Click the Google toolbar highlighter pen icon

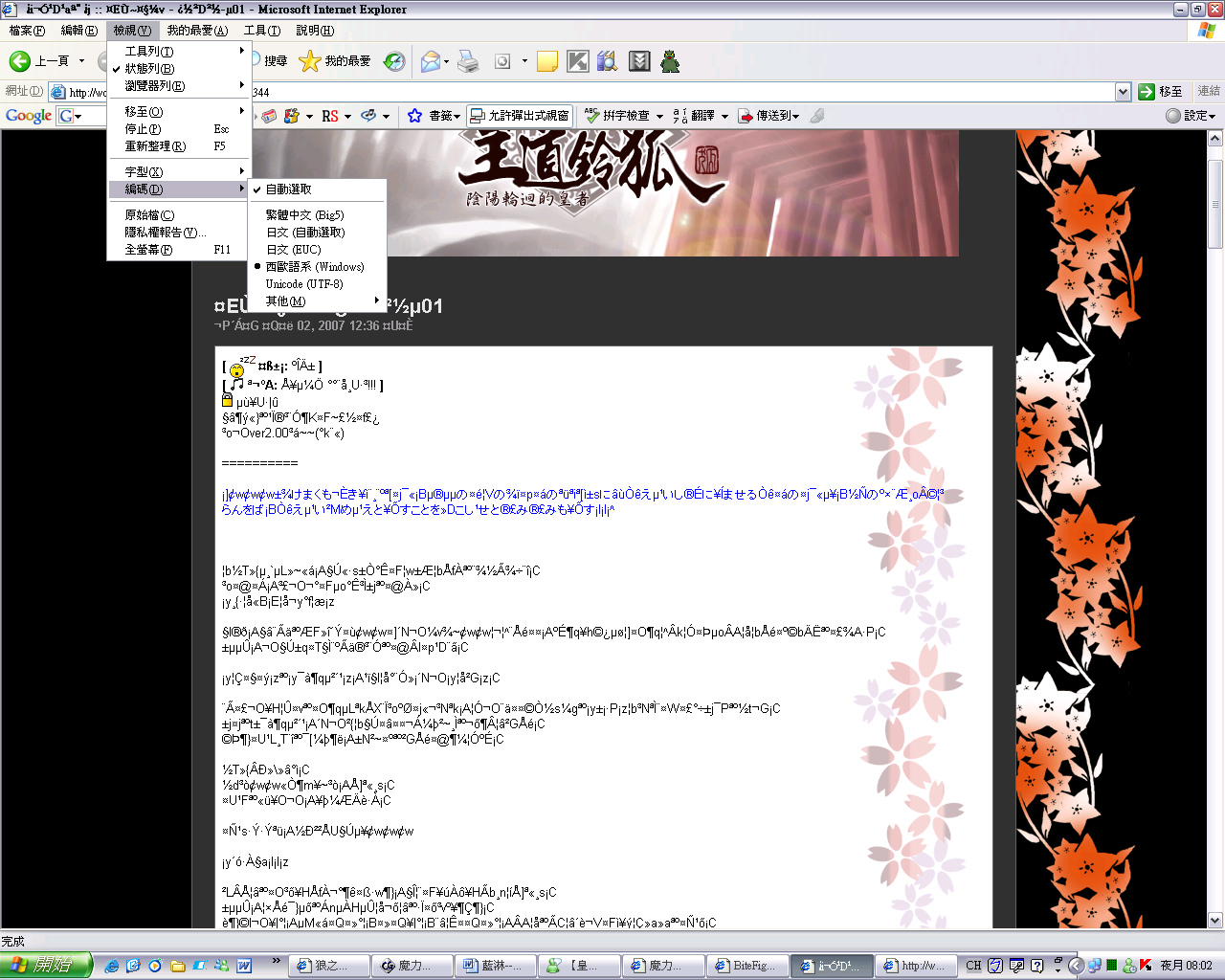tap(816, 116)
